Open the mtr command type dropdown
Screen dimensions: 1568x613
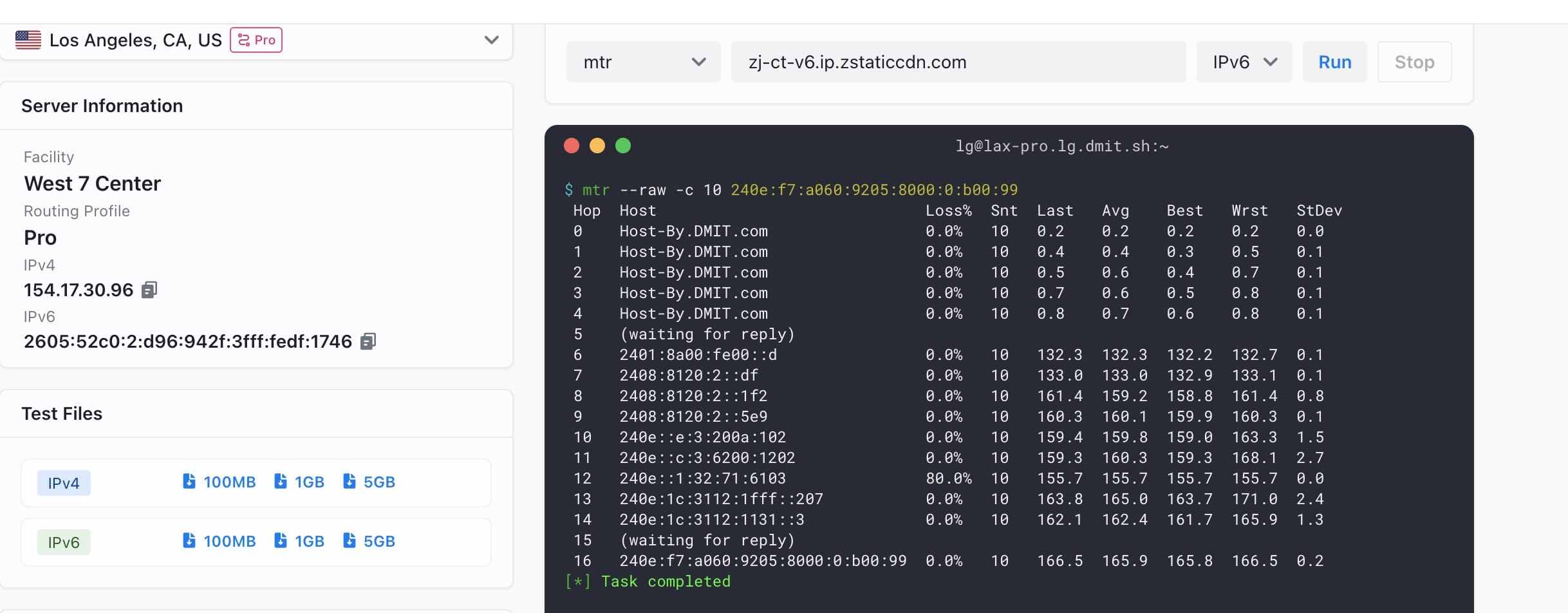tap(643, 62)
